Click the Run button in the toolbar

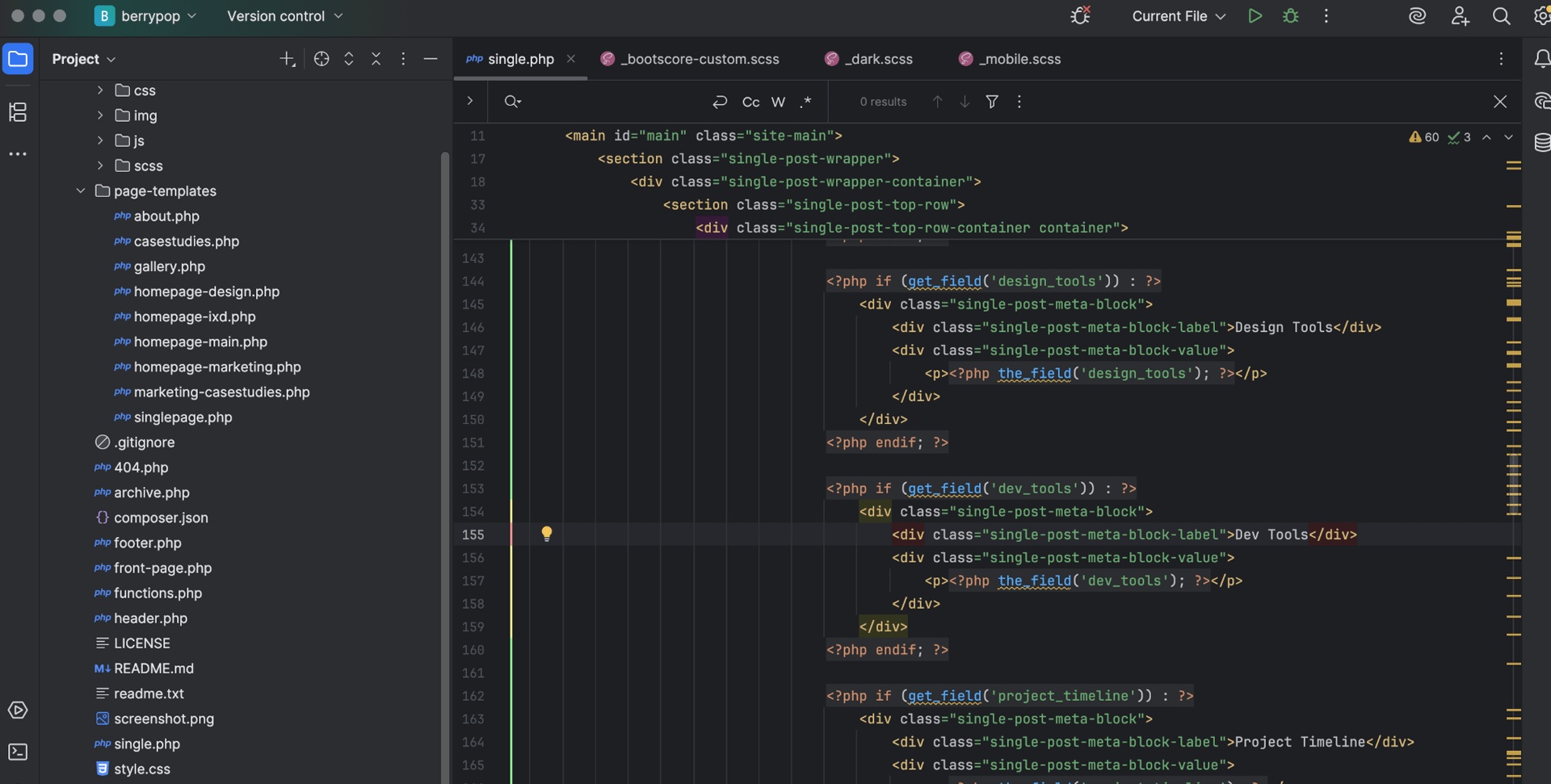tap(1255, 16)
